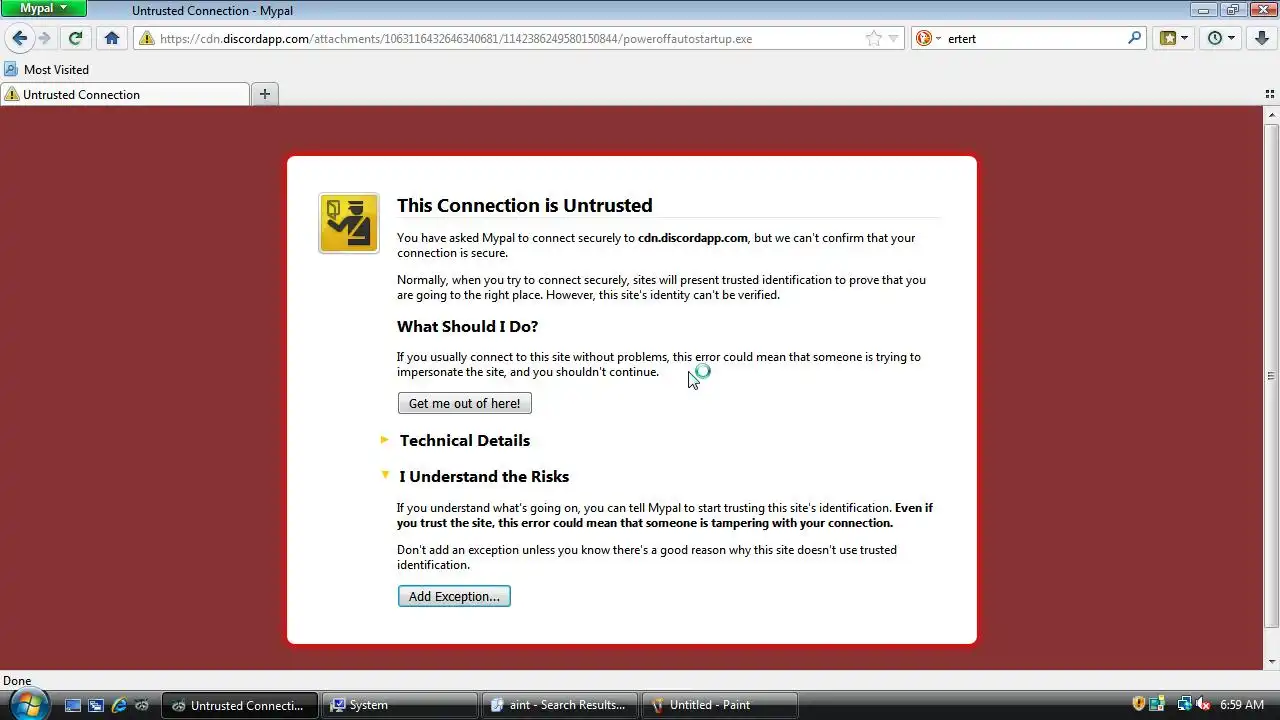Go to the Home page icon
The image size is (1280, 720).
coord(112,38)
